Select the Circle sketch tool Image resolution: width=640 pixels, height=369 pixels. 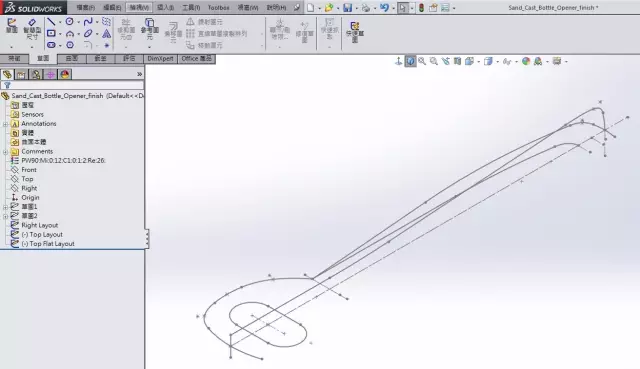tap(70, 22)
